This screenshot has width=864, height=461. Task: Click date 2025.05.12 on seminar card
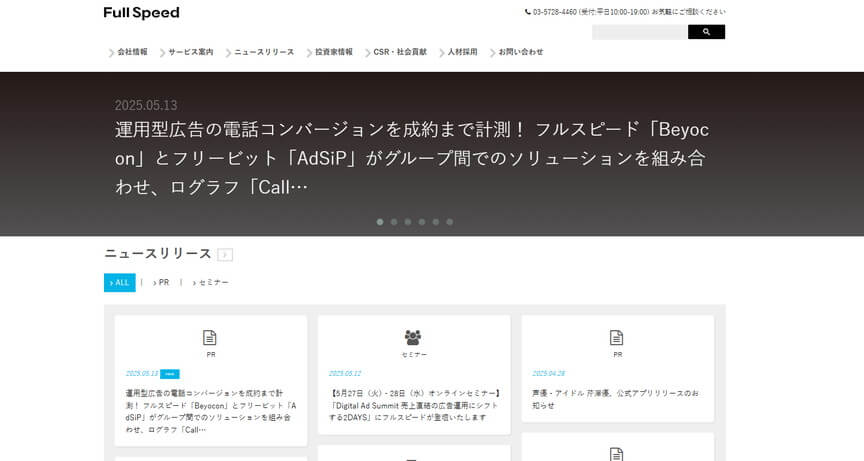click(x=345, y=373)
